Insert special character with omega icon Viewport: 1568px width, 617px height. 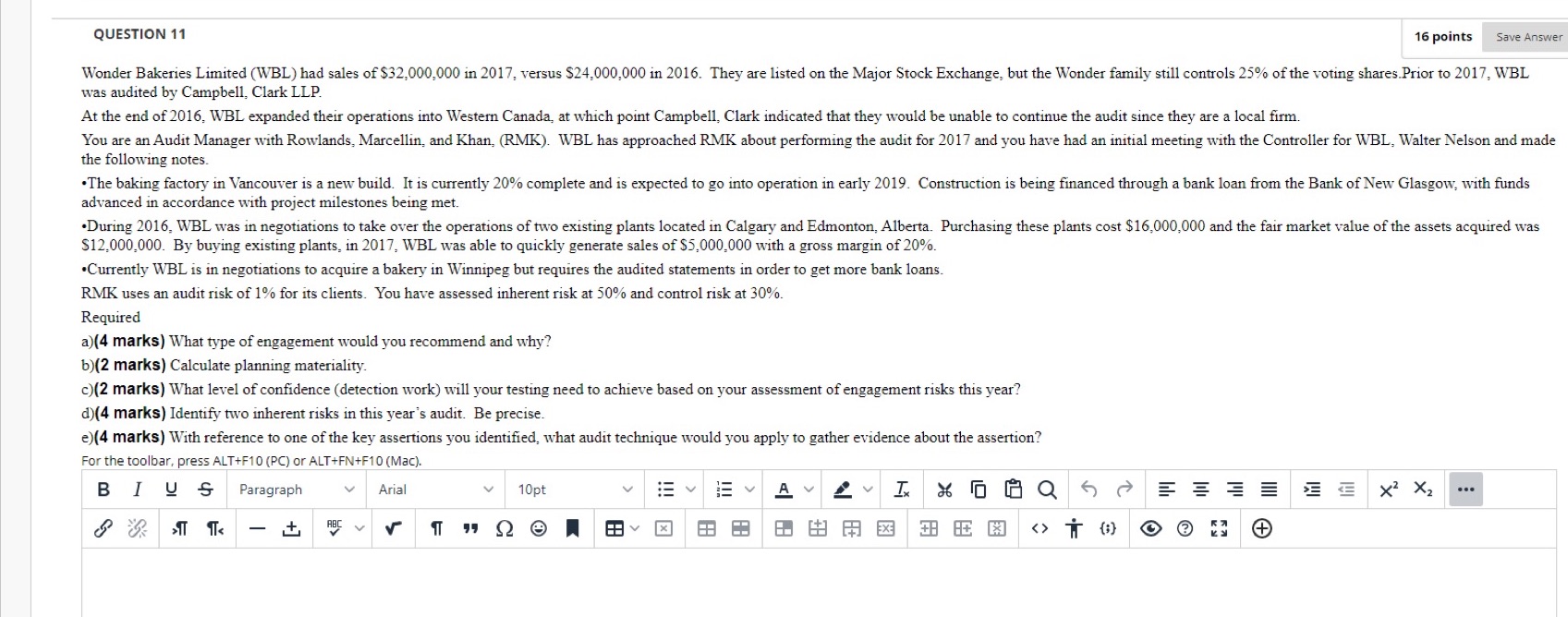pos(504,528)
